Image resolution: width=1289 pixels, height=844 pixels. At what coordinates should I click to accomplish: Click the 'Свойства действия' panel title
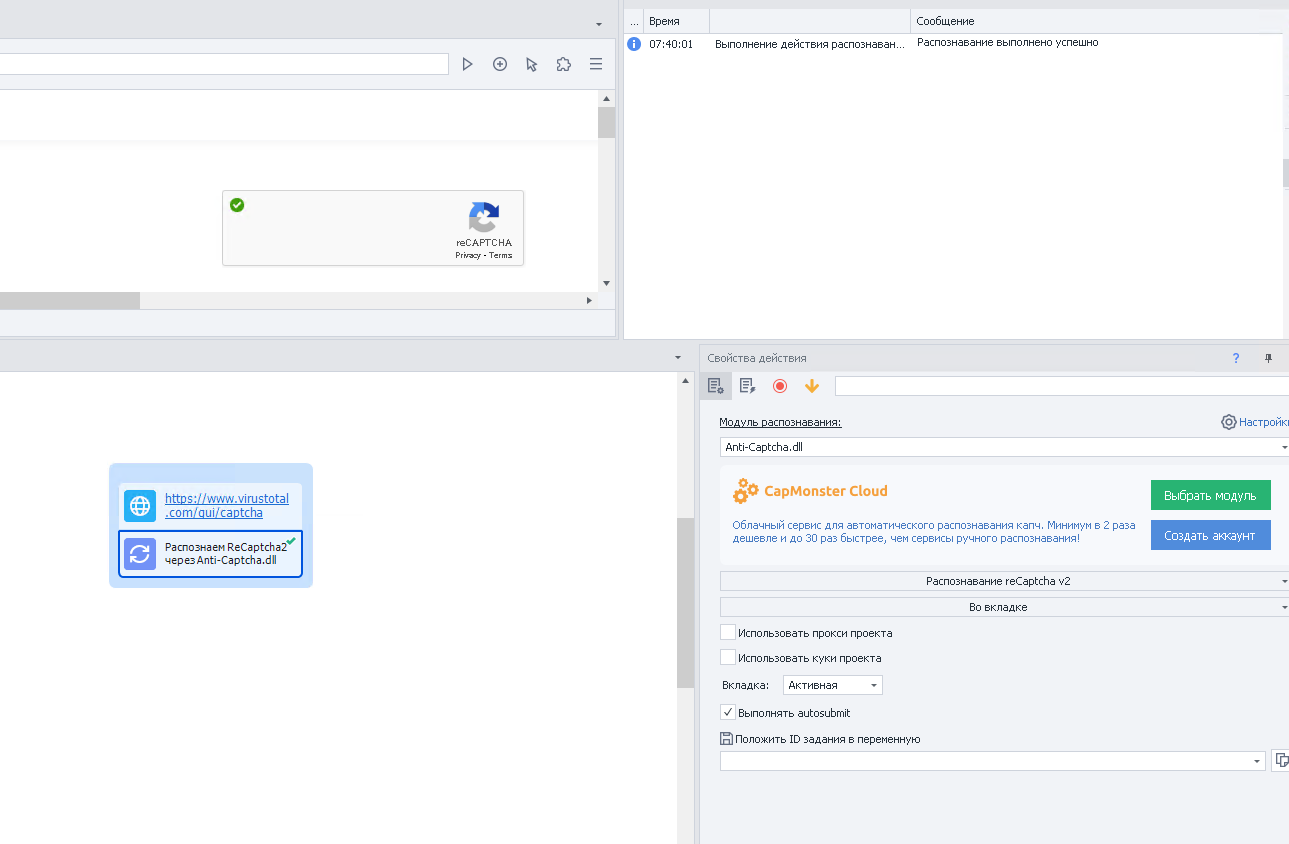pos(756,358)
